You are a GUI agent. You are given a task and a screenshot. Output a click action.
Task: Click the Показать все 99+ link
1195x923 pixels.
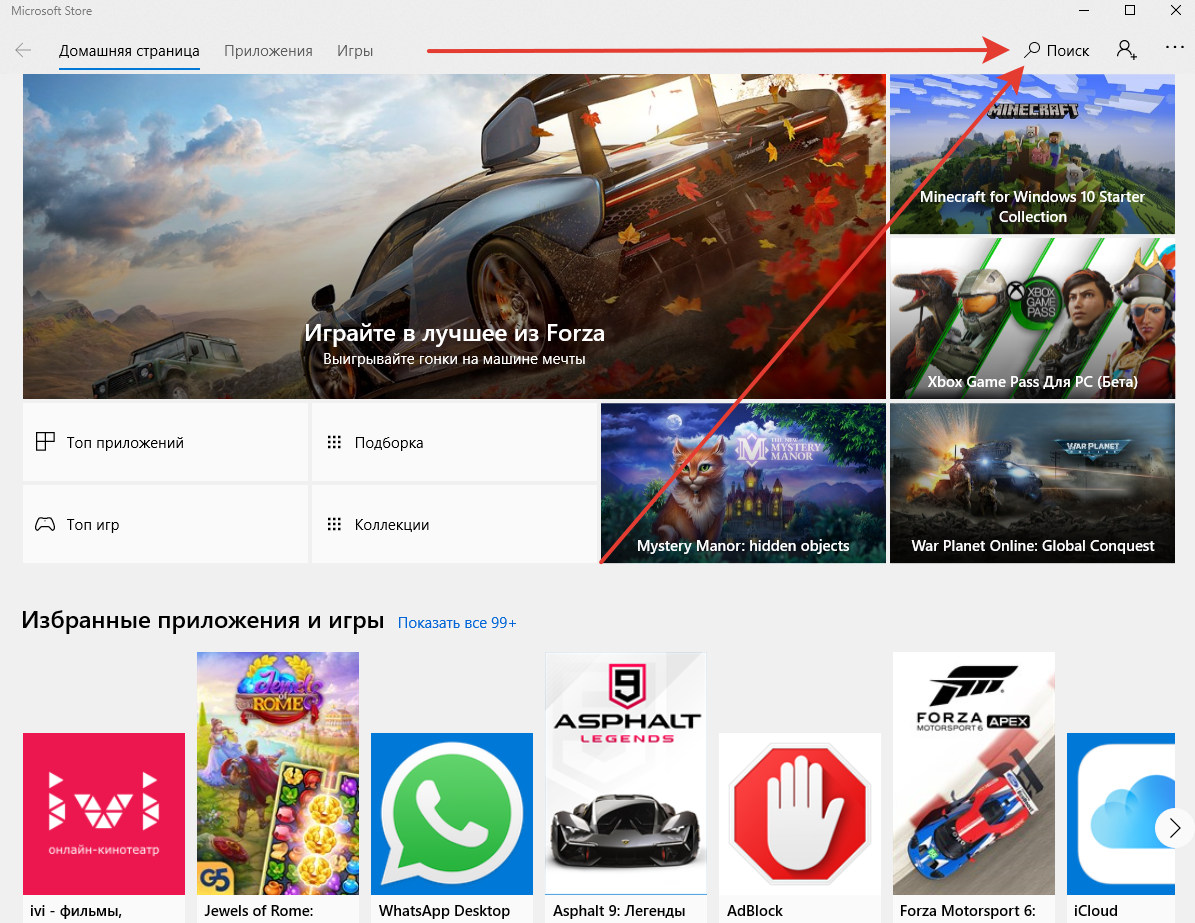[x=457, y=623]
